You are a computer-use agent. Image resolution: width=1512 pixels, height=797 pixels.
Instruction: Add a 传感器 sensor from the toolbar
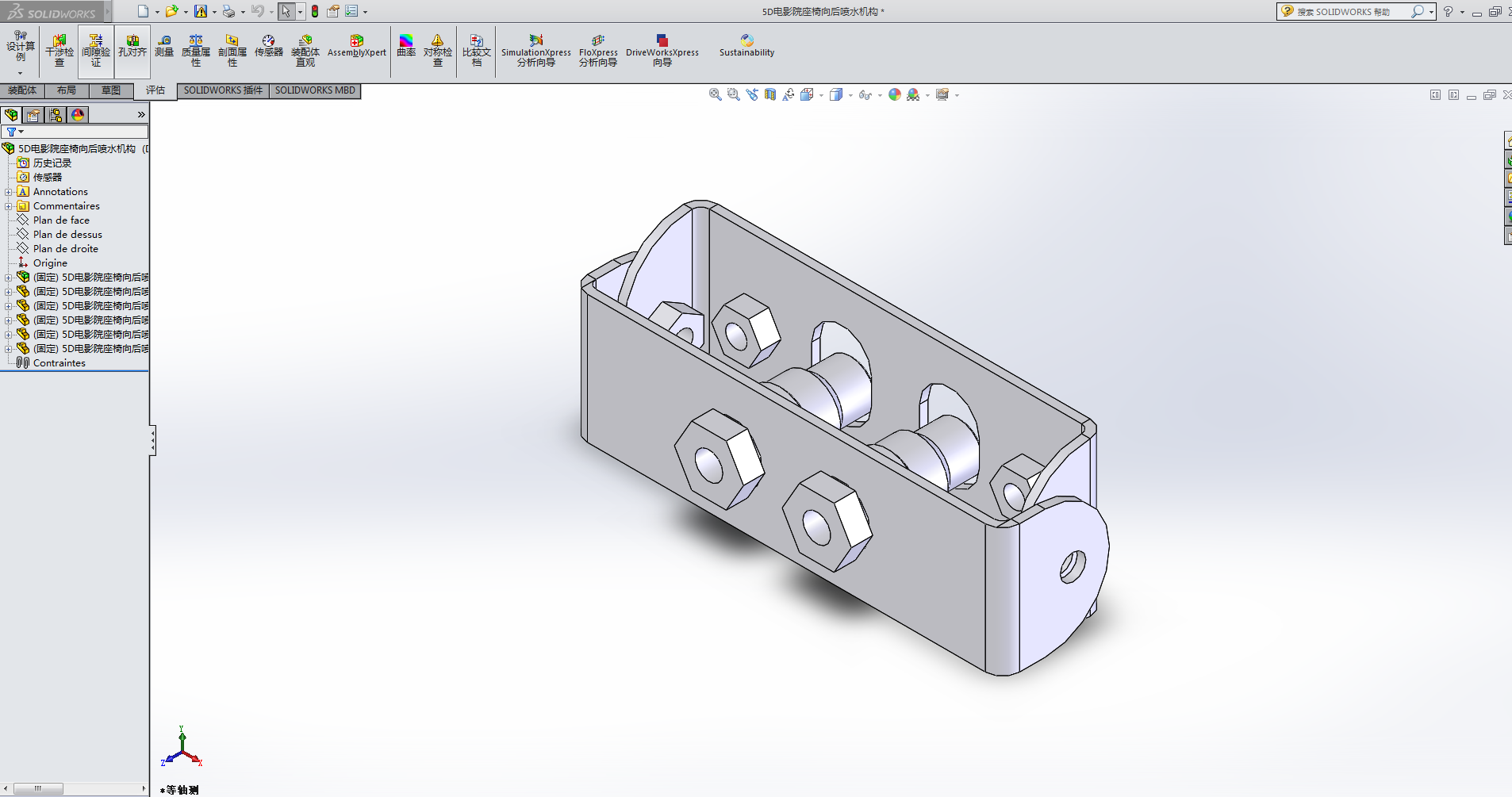coord(269,46)
